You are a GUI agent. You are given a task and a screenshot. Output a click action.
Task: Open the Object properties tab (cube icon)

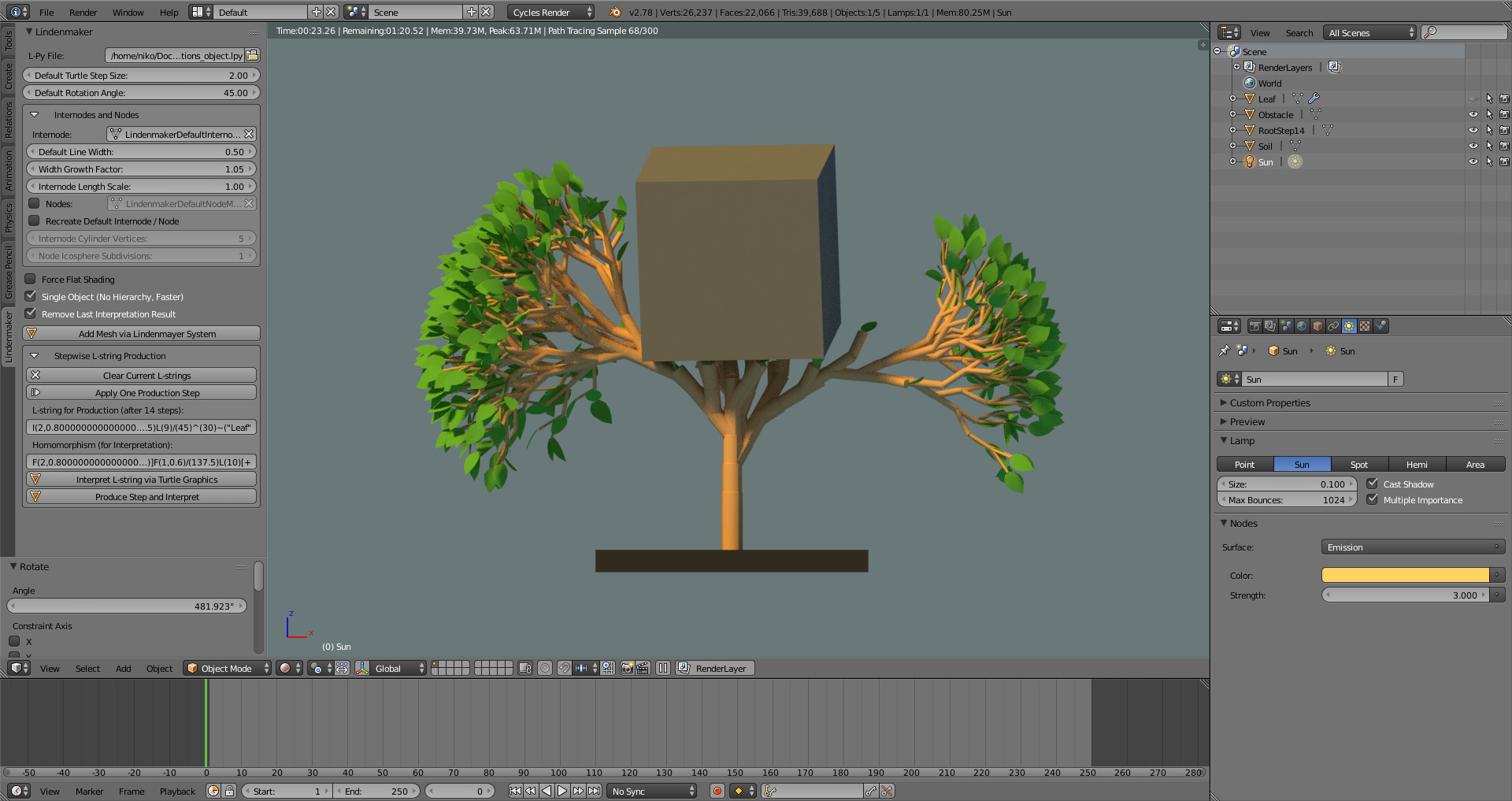[1317, 326]
